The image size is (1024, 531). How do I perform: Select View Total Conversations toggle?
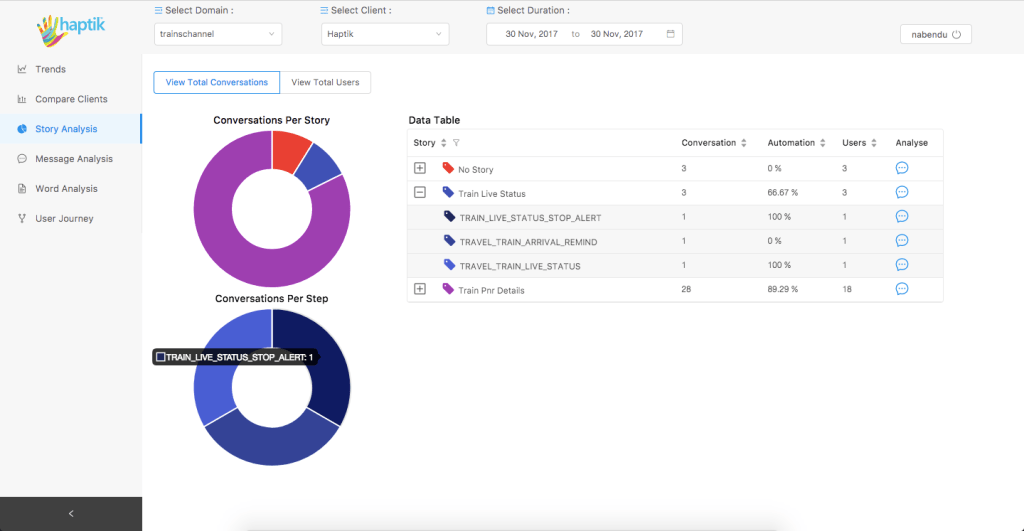pos(216,82)
